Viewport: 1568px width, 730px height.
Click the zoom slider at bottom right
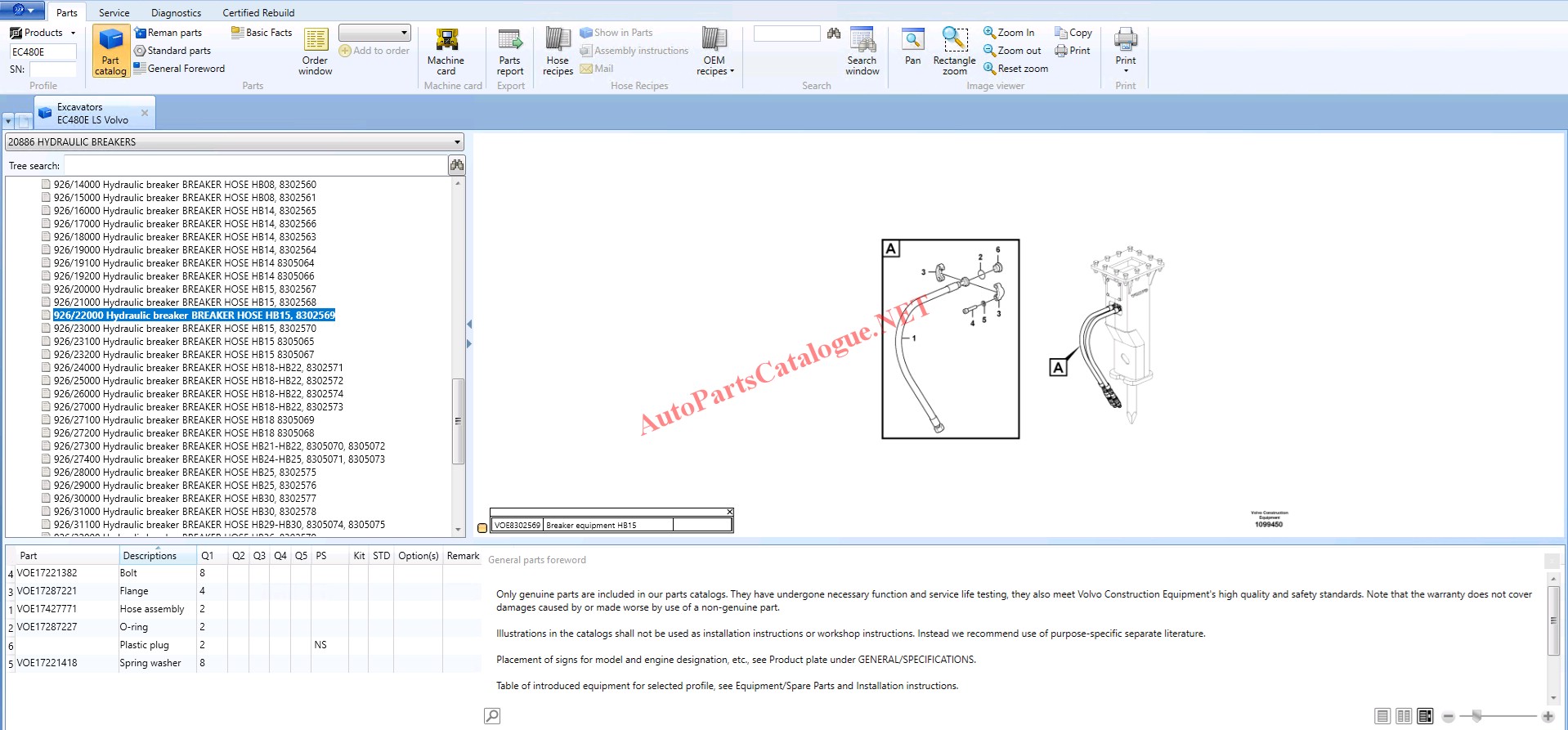point(1476,716)
